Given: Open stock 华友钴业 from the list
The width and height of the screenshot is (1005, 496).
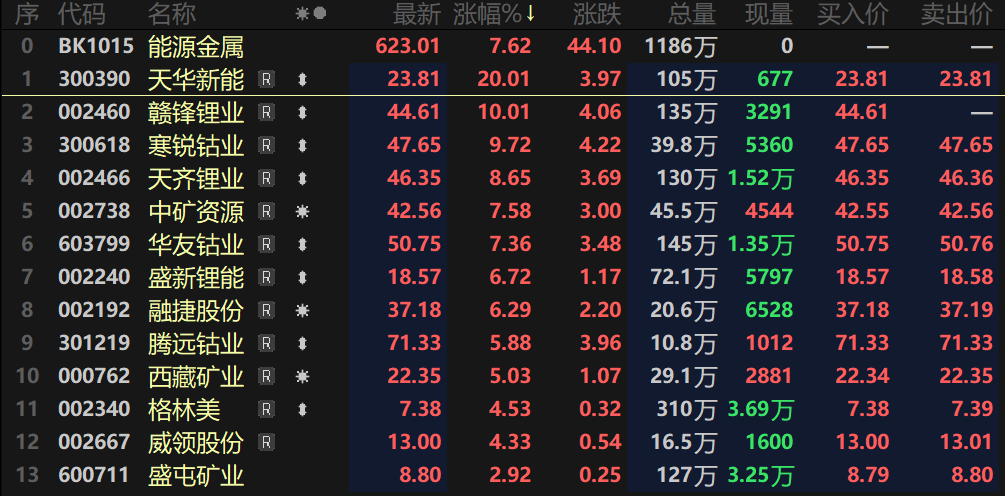Looking at the screenshot, I should coord(195,245).
